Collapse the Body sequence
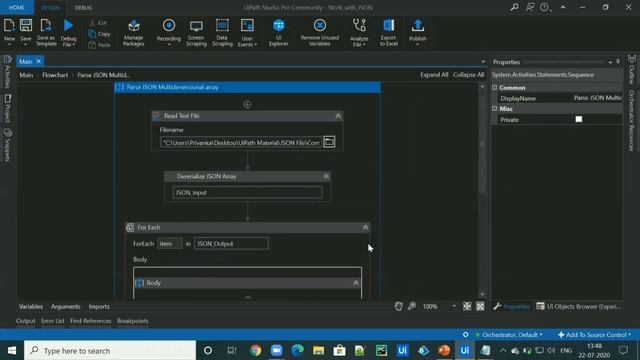This screenshot has height=360, width=640. (356, 283)
